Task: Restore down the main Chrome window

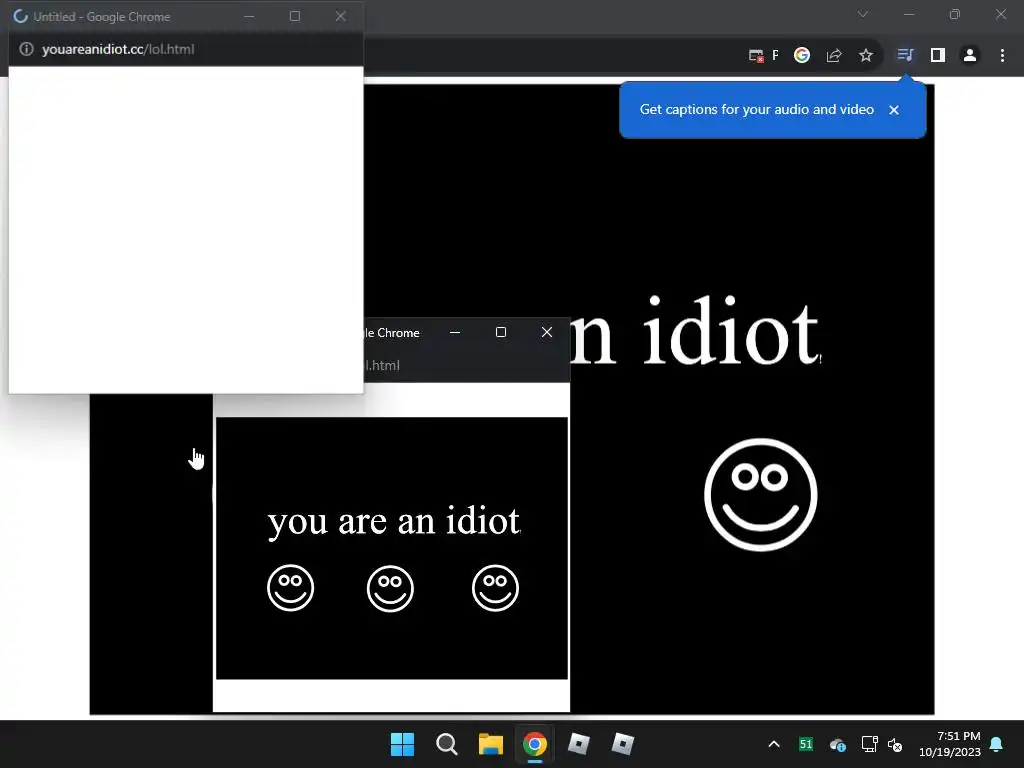Action: tap(955, 14)
